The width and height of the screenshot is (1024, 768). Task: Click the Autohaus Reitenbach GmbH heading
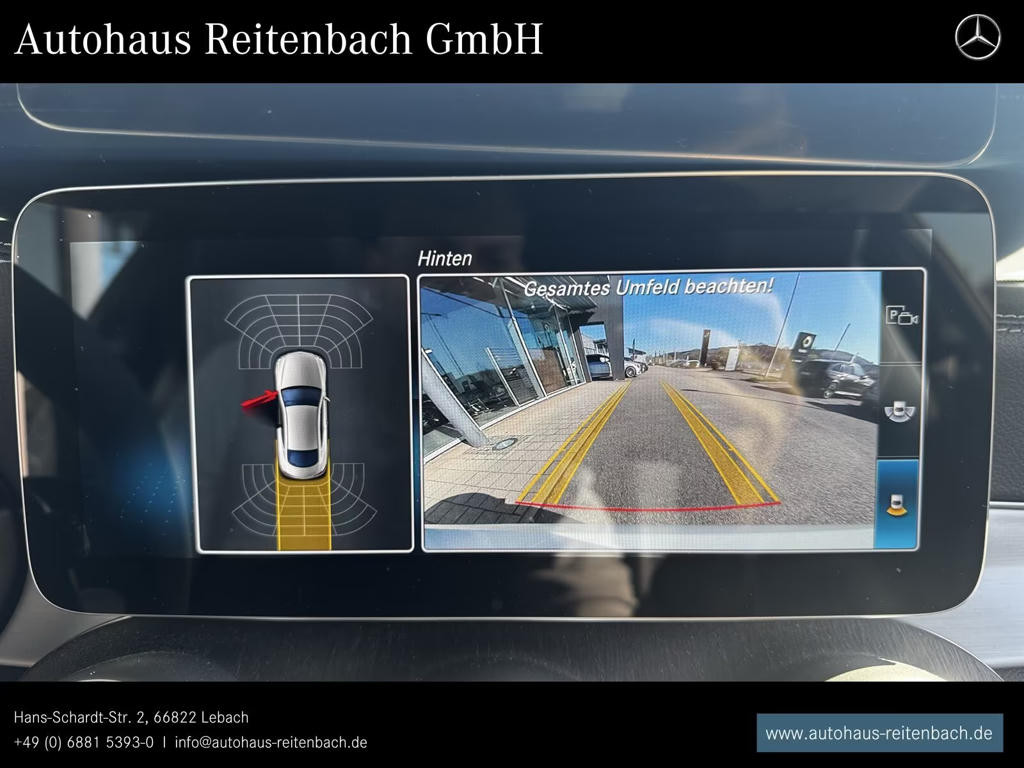[279, 40]
